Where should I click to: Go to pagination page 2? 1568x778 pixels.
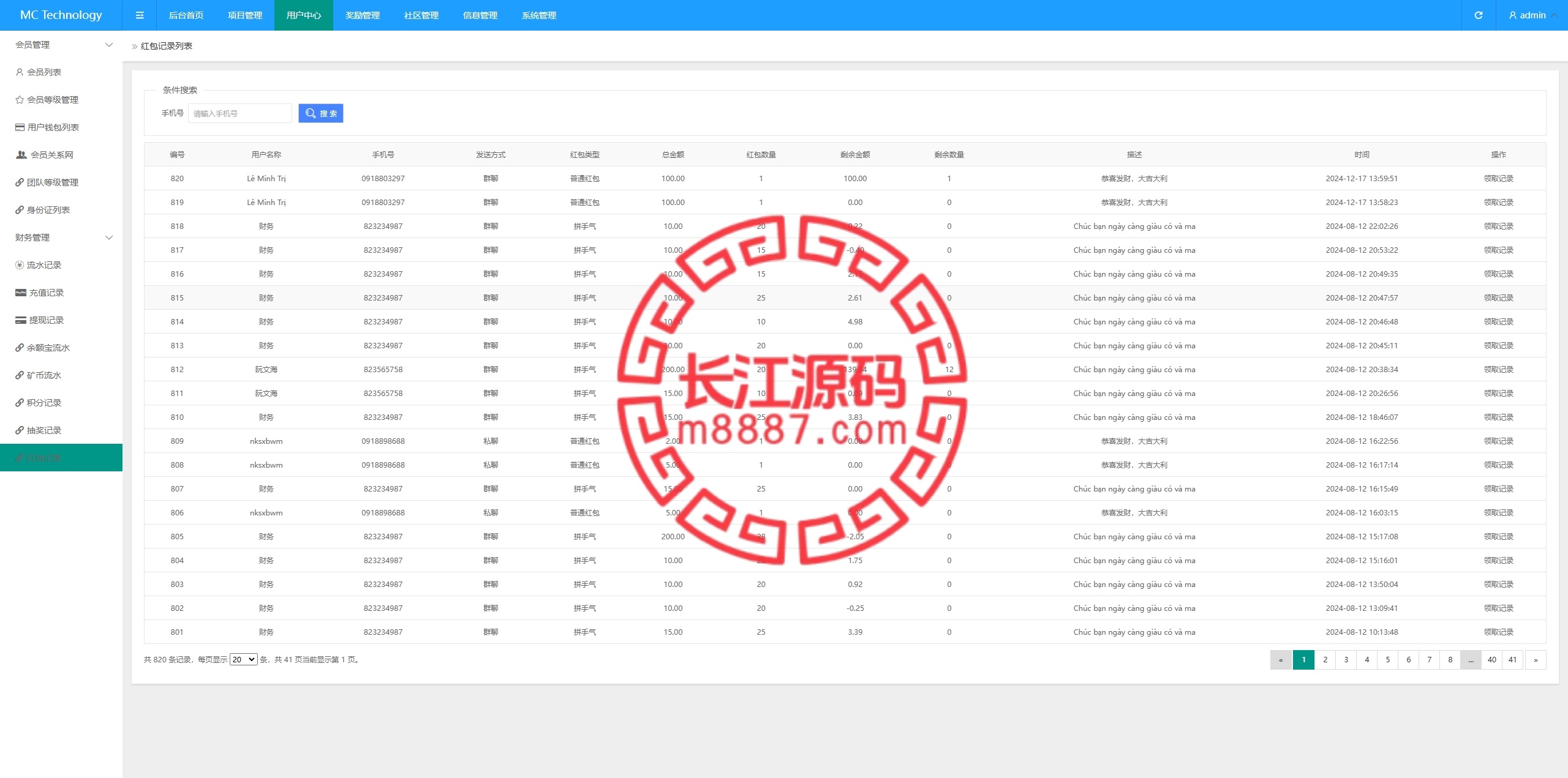tap(1325, 660)
